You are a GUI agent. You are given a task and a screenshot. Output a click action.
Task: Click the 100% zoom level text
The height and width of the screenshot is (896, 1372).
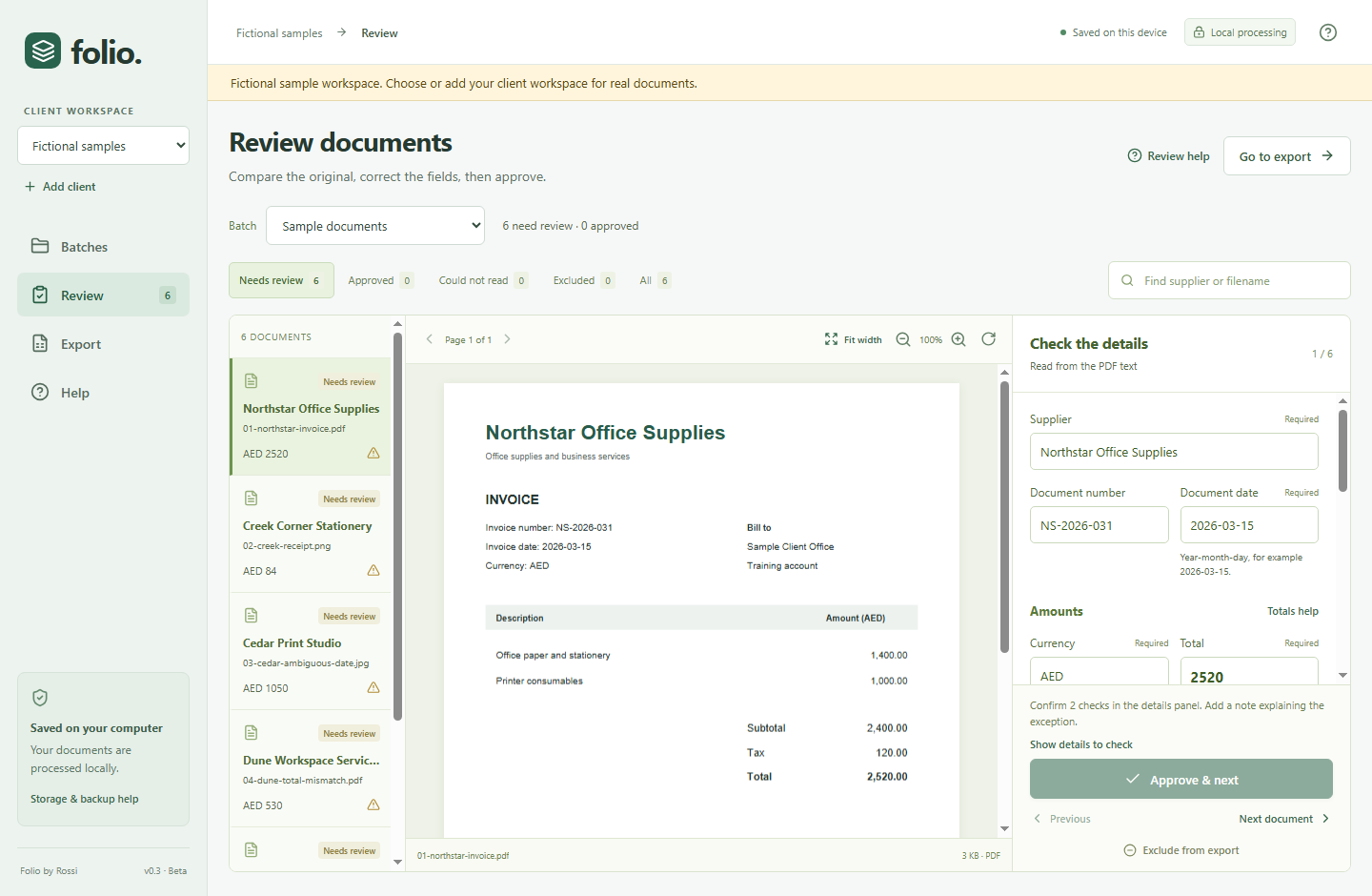coord(931,340)
